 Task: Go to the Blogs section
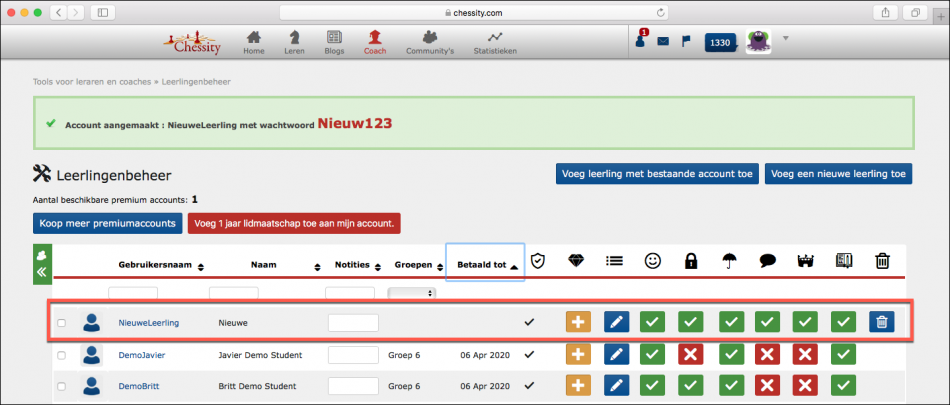(x=334, y=42)
